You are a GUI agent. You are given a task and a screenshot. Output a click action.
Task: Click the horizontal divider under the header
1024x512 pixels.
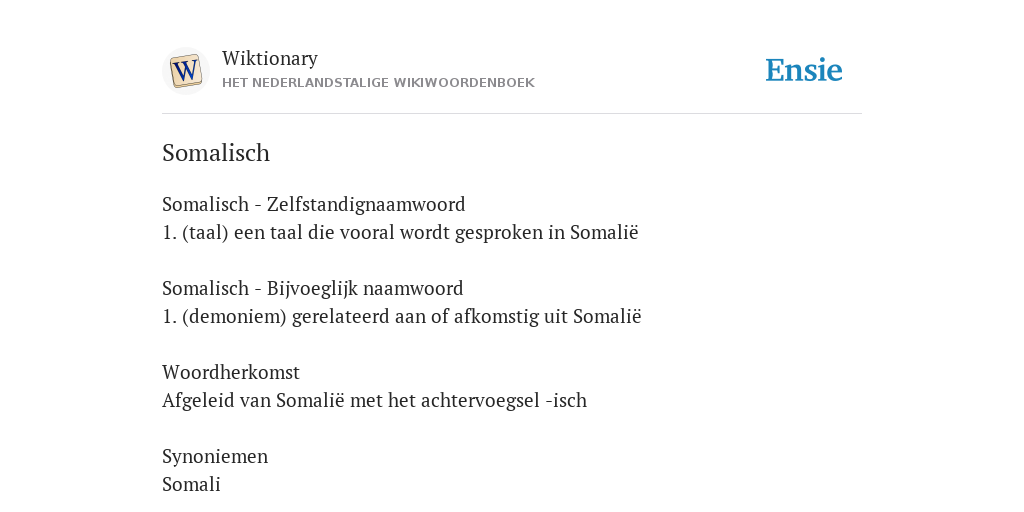coord(512,114)
